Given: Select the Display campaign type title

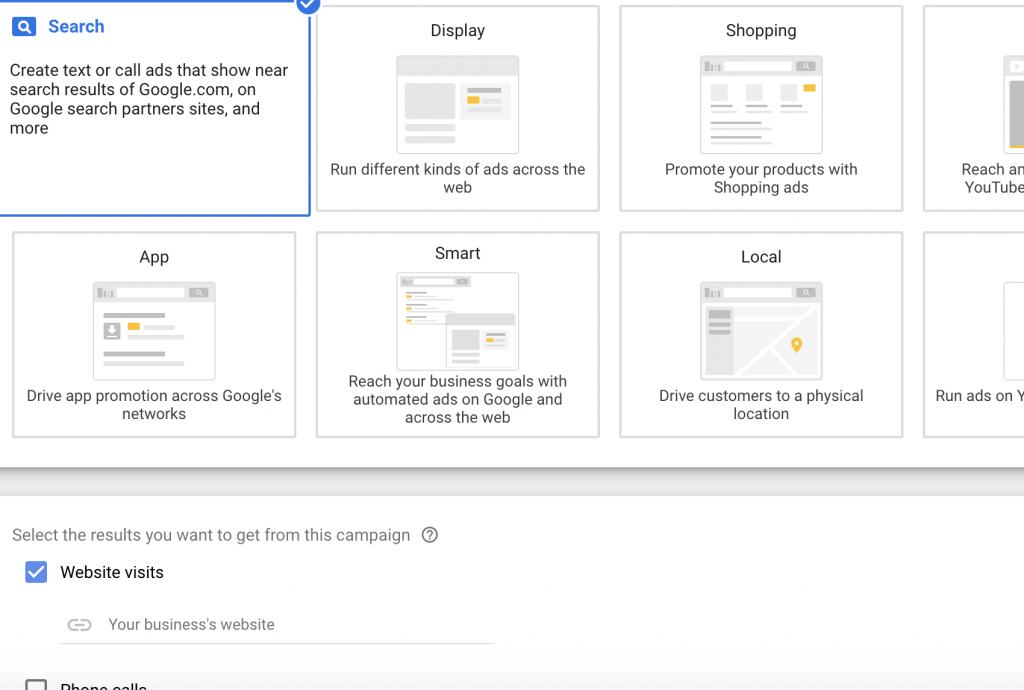Looking at the screenshot, I should [x=457, y=31].
